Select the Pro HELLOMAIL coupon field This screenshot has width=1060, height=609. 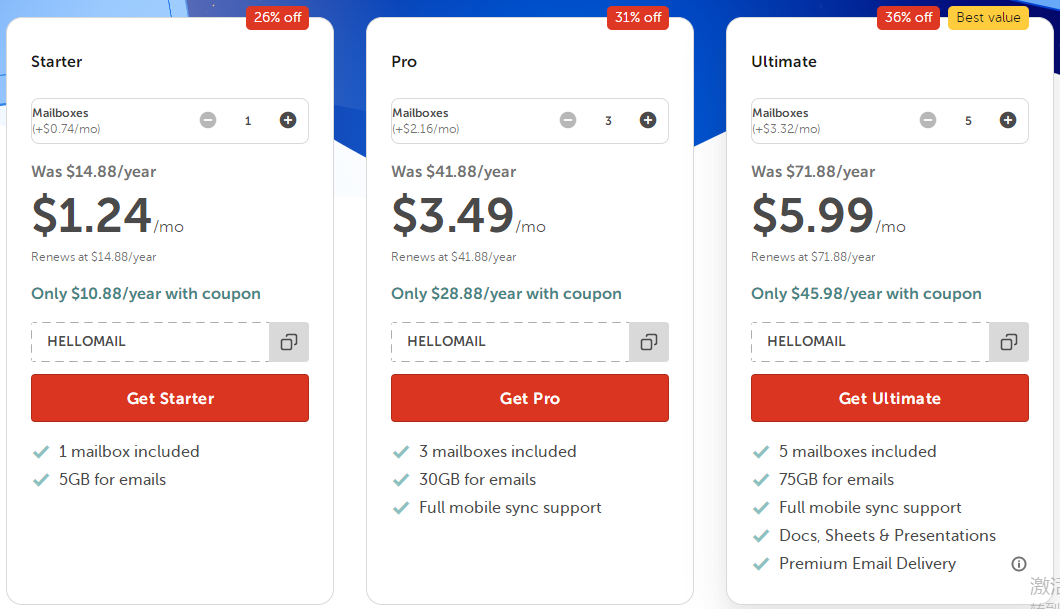[x=510, y=342]
